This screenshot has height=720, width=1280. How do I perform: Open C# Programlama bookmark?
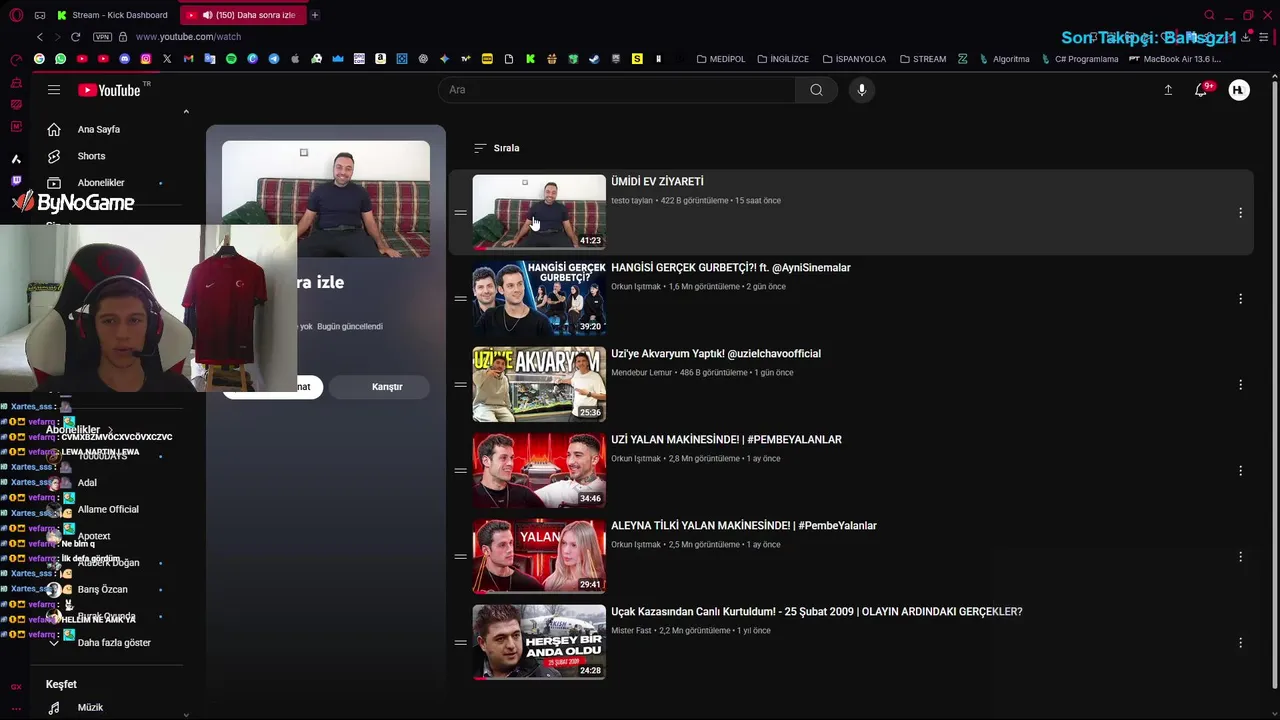(x=1080, y=59)
